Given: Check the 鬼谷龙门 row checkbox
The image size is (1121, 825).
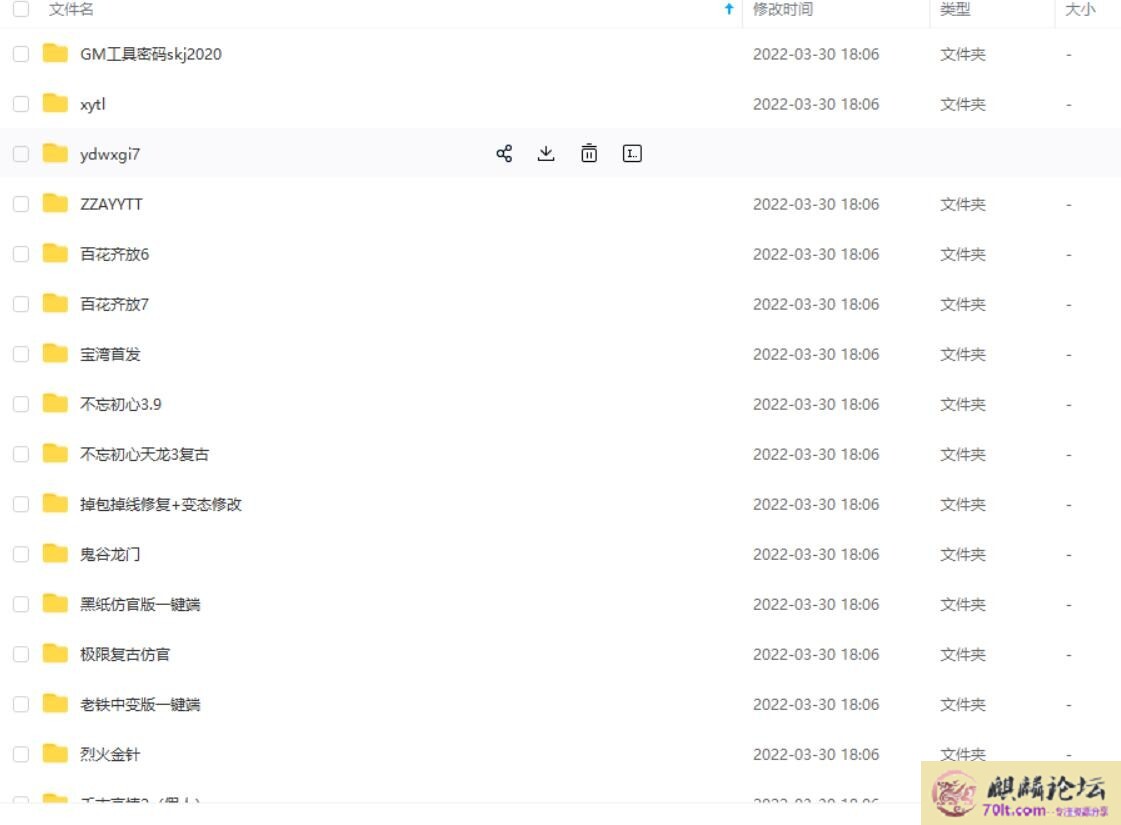Looking at the screenshot, I should pos(21,554).
